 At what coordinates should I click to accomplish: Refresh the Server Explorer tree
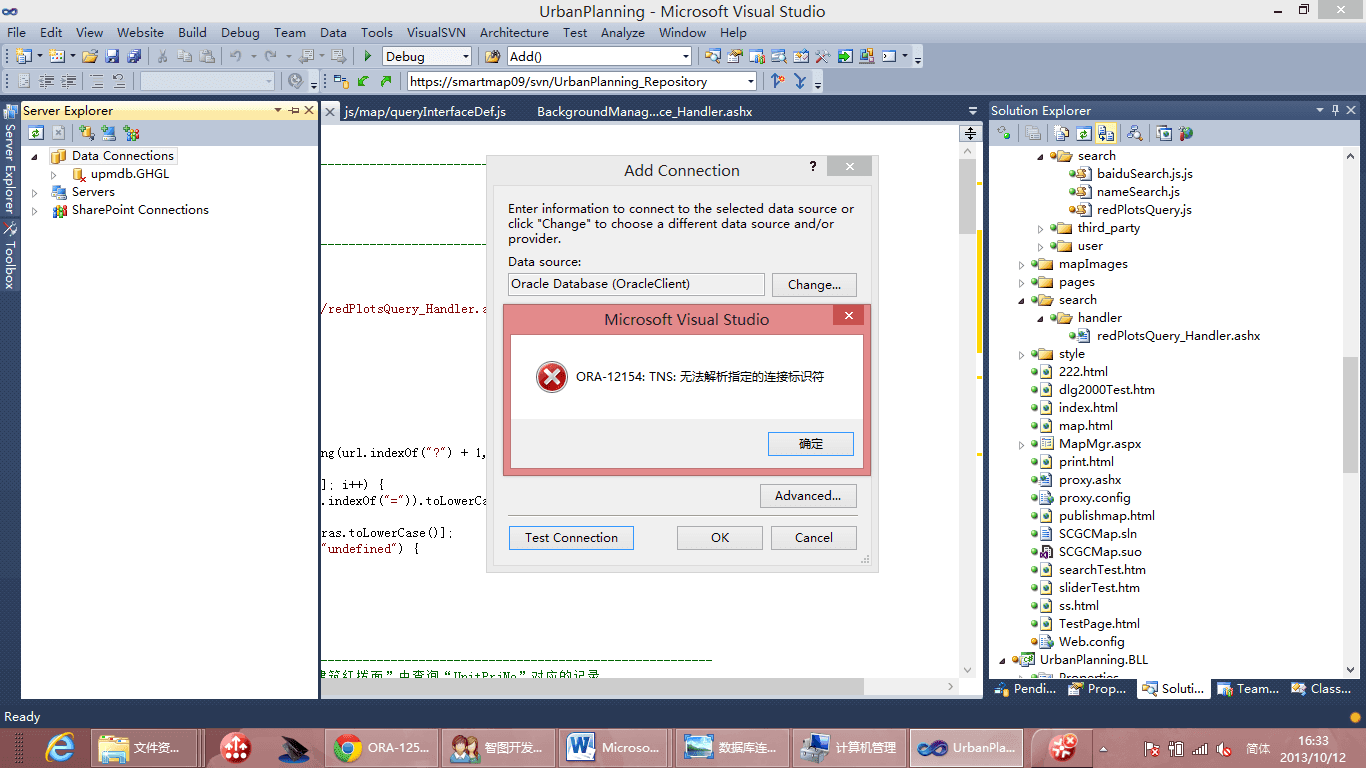(x=35, y=133)
